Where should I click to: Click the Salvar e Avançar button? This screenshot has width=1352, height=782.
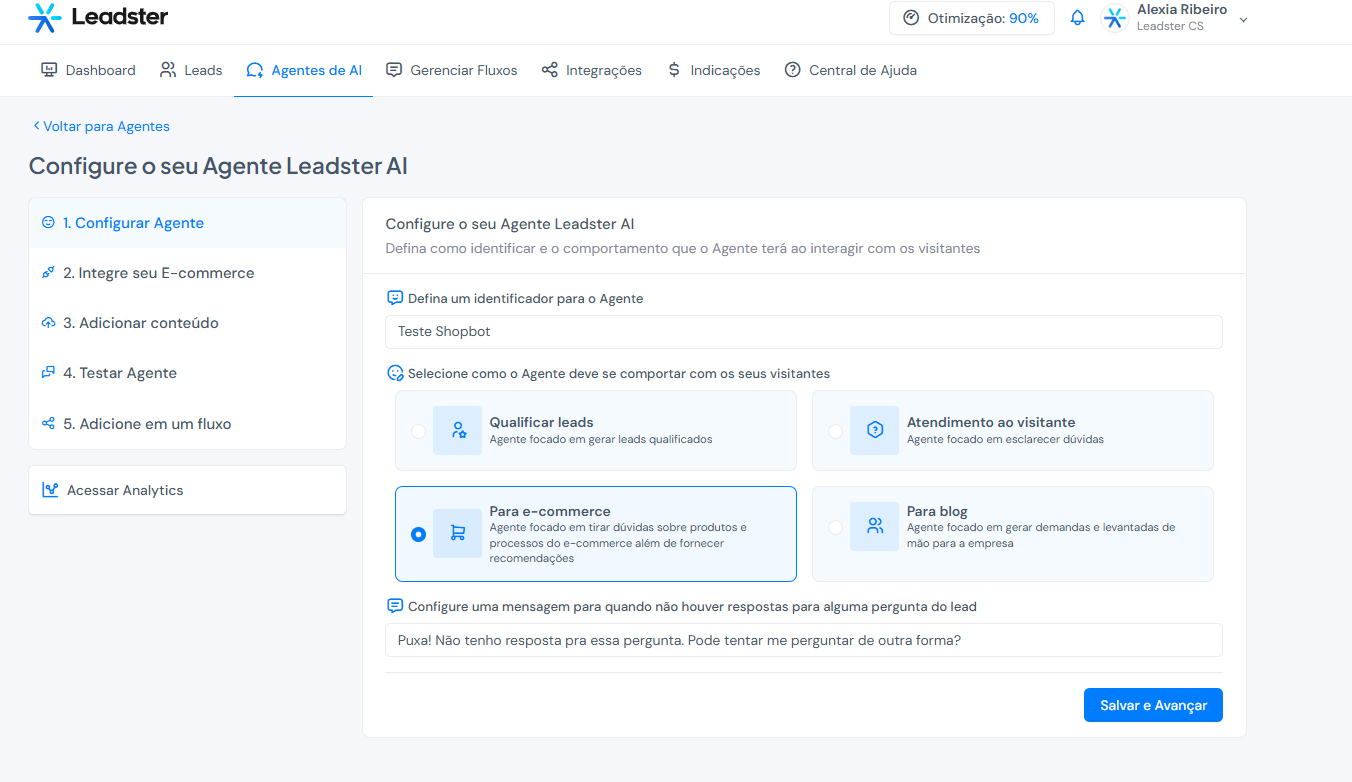point(1153,705)
